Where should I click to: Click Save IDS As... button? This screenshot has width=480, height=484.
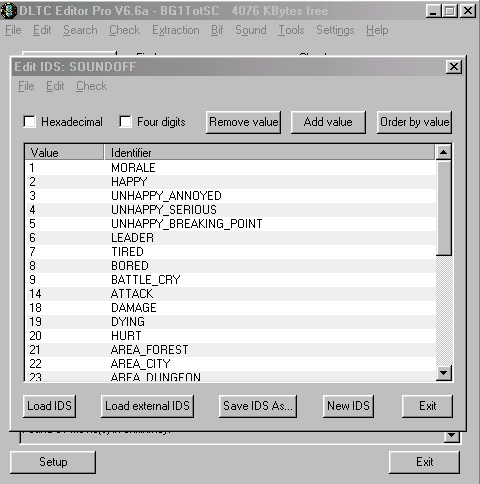[x=258, y=406]
